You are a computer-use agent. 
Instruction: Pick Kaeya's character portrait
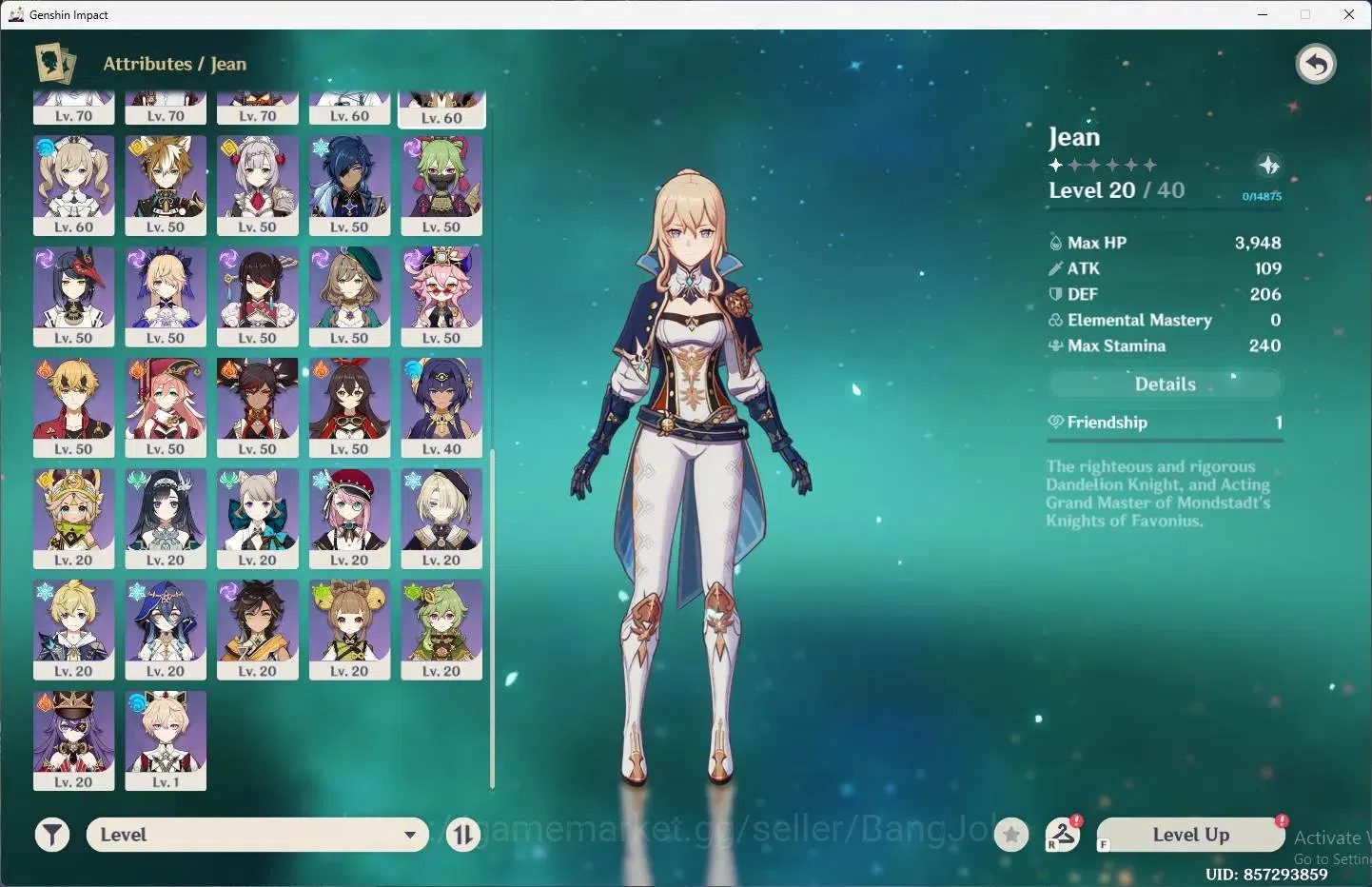point(349,186)
